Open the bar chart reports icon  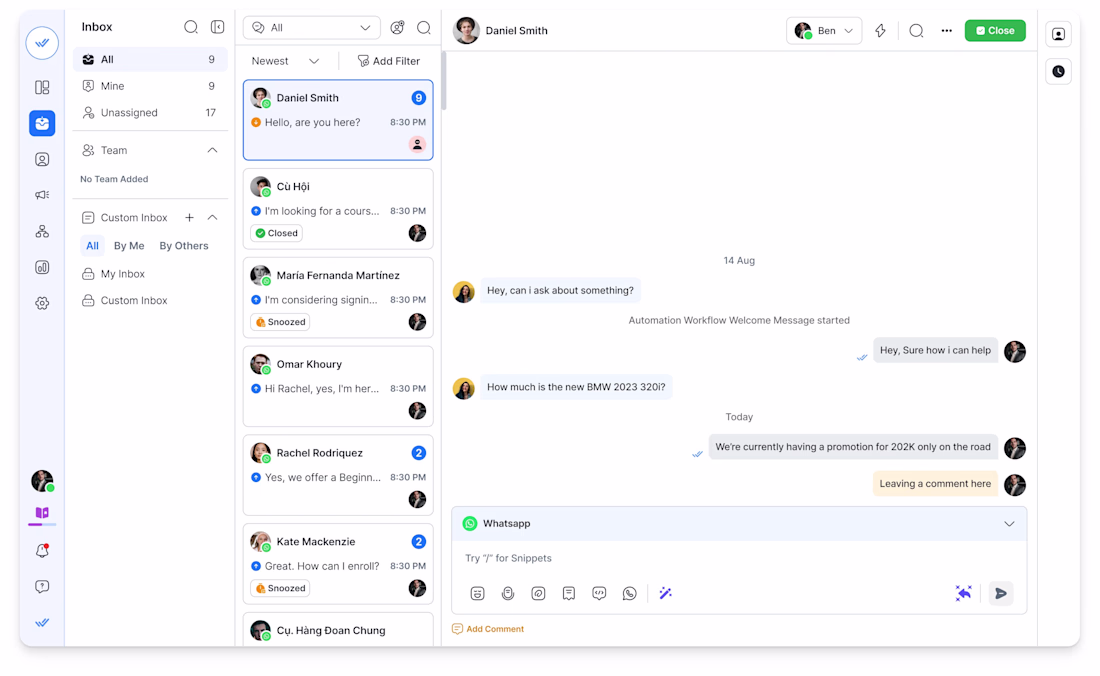(42, 267)
